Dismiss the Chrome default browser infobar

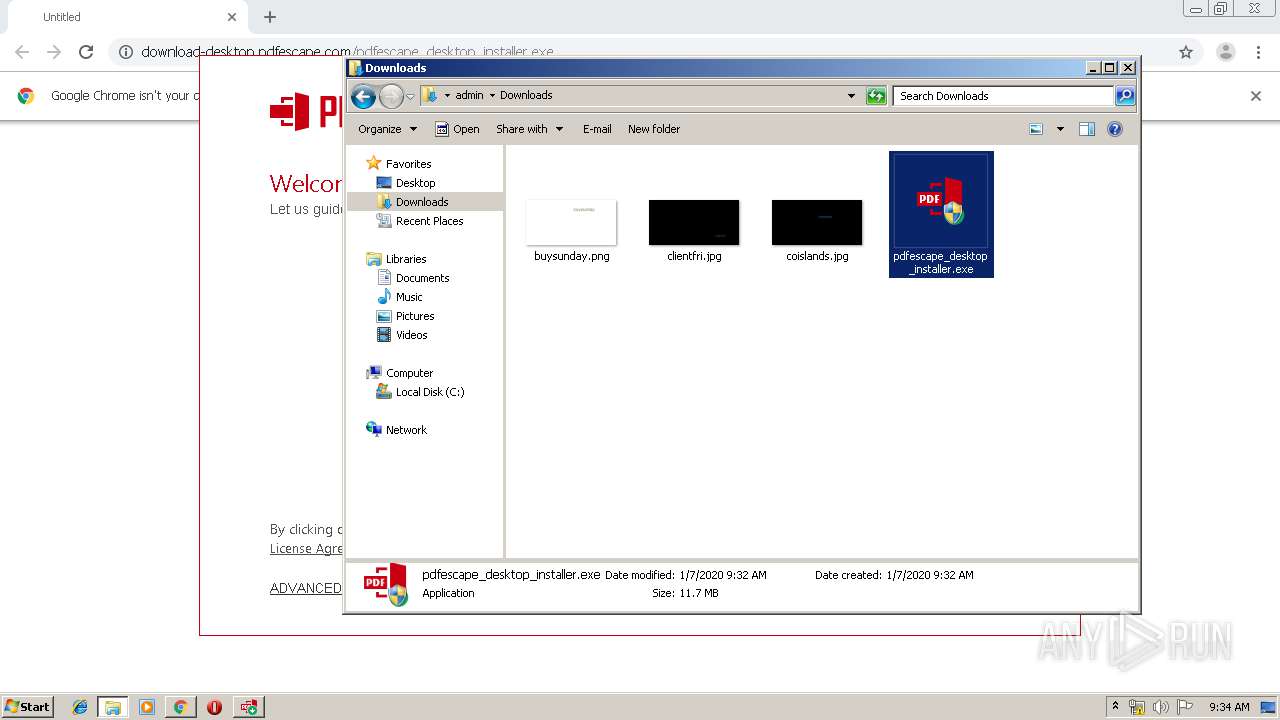click(x=1256, y=96)
